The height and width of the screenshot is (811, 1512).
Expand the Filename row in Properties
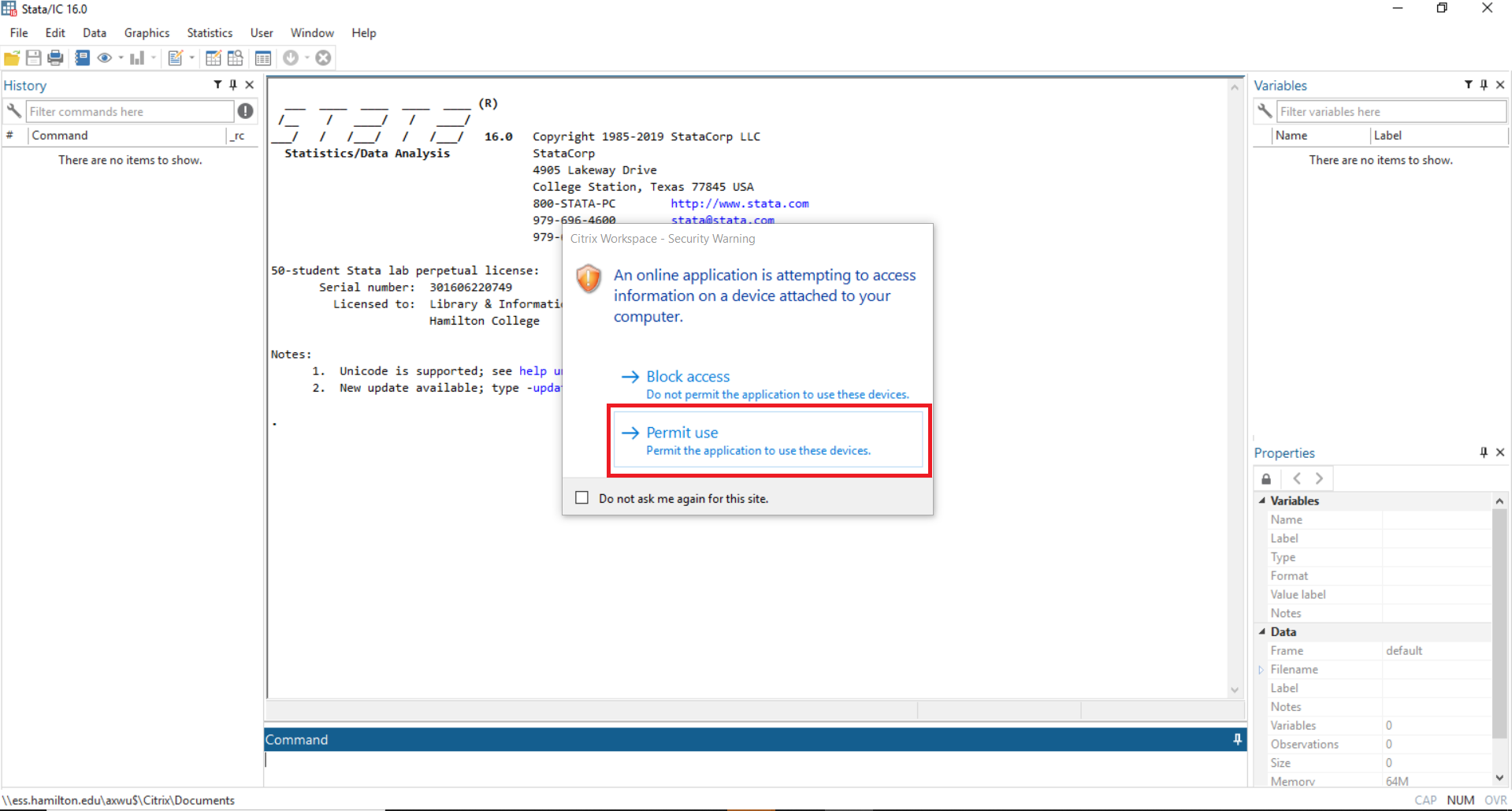(x=1261, y=670)
